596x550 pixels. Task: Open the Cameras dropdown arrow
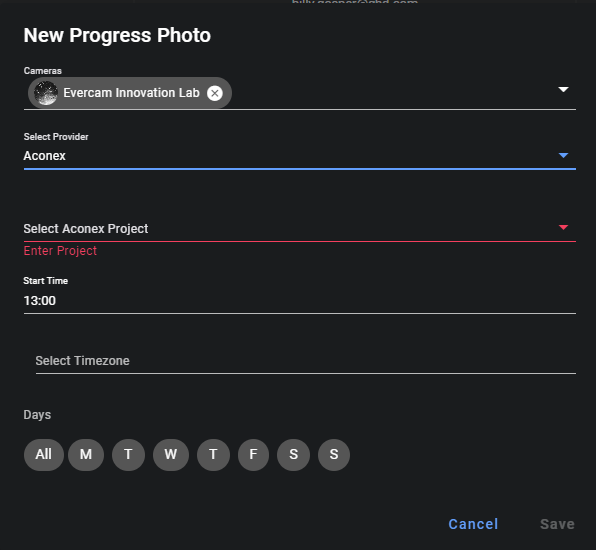tap(563, 90)
